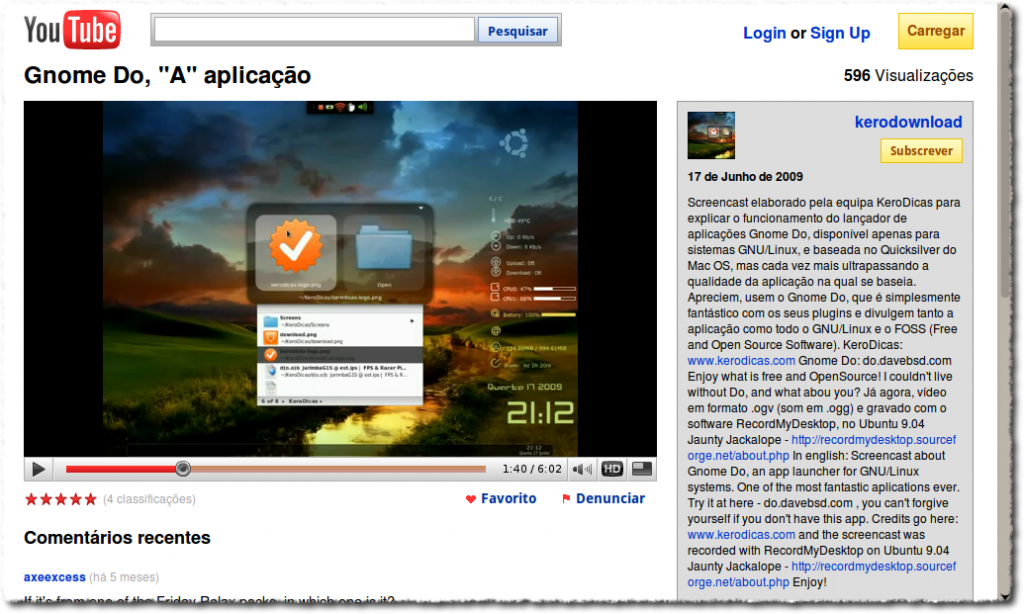
Task: Click the (4 classificações) ratings count
Action: [149, 500]
